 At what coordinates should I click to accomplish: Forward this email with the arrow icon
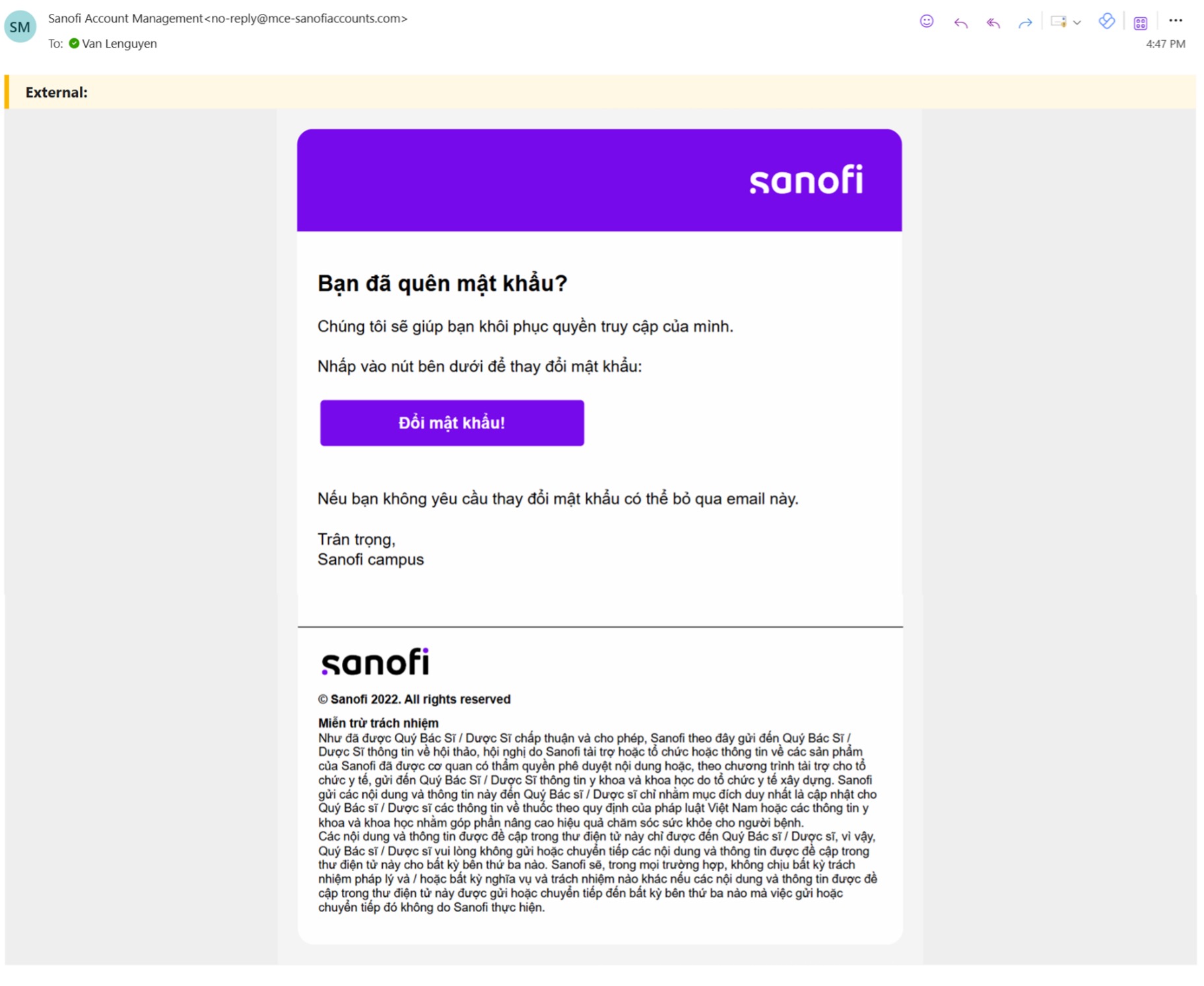pos(1024,23)
